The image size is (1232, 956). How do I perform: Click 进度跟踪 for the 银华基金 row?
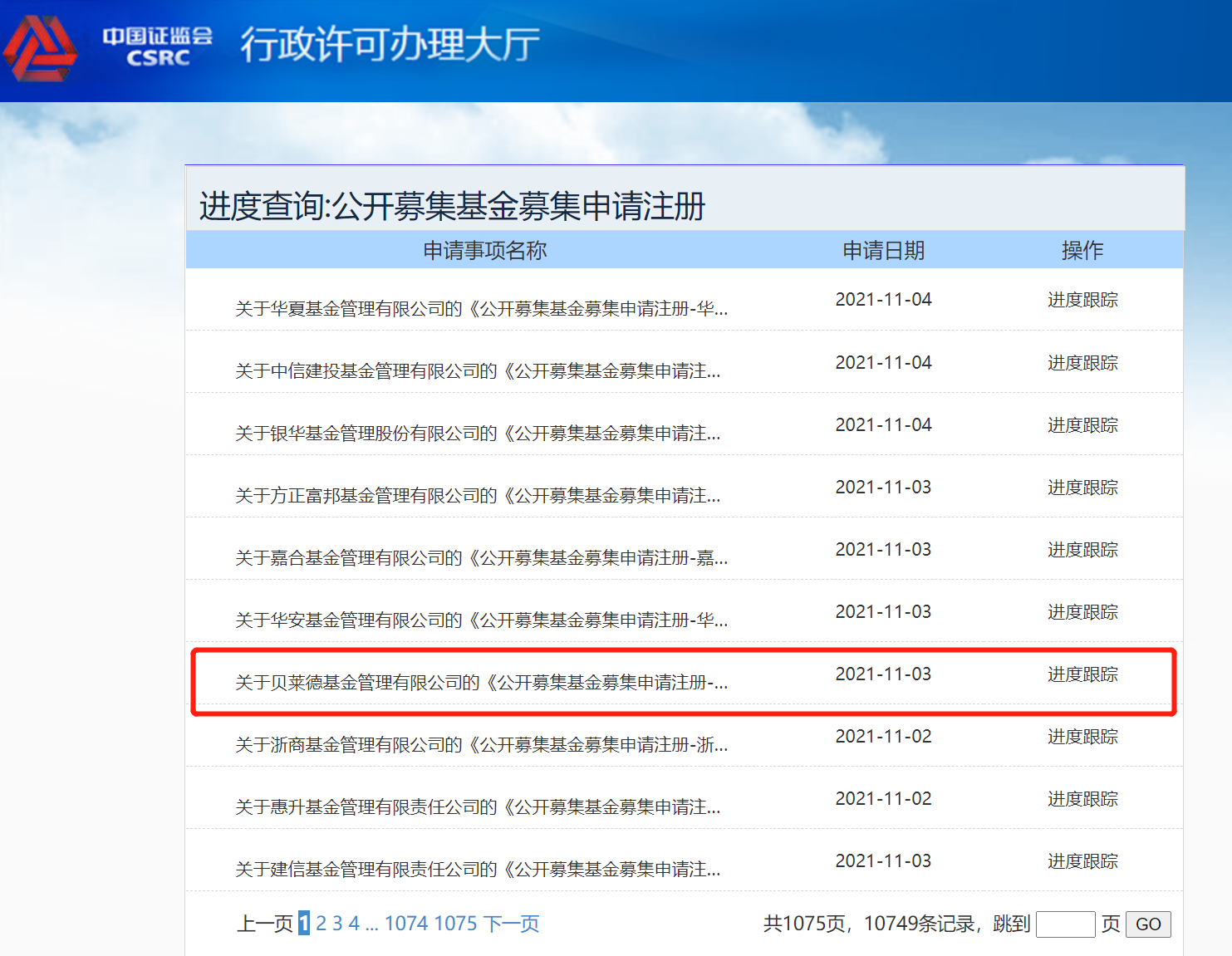[x=1082, y=425]
